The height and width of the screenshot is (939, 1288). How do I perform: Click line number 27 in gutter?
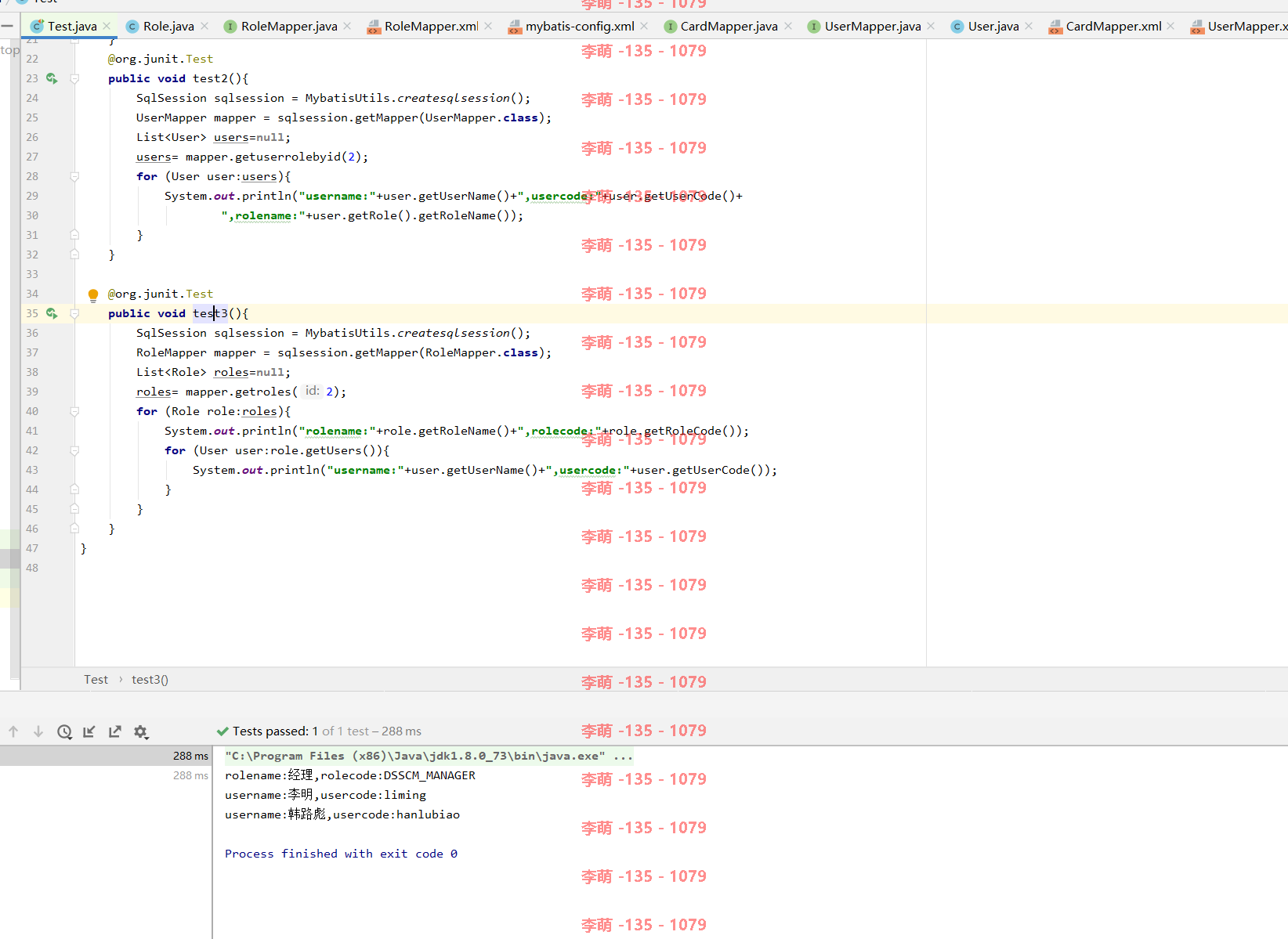[32, 157]
